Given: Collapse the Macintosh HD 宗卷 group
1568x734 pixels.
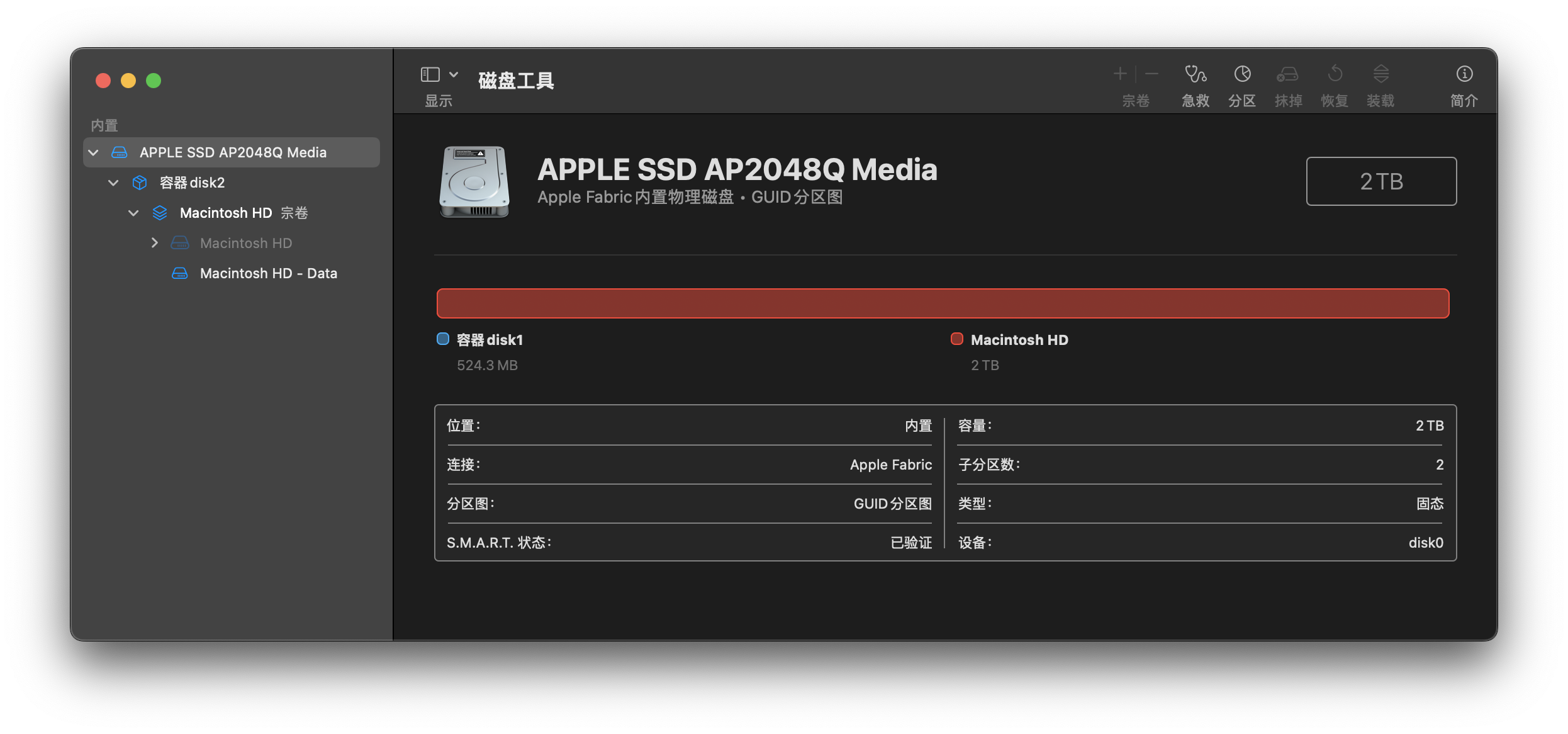Looking at the screenshot, I should pos(133,213).
